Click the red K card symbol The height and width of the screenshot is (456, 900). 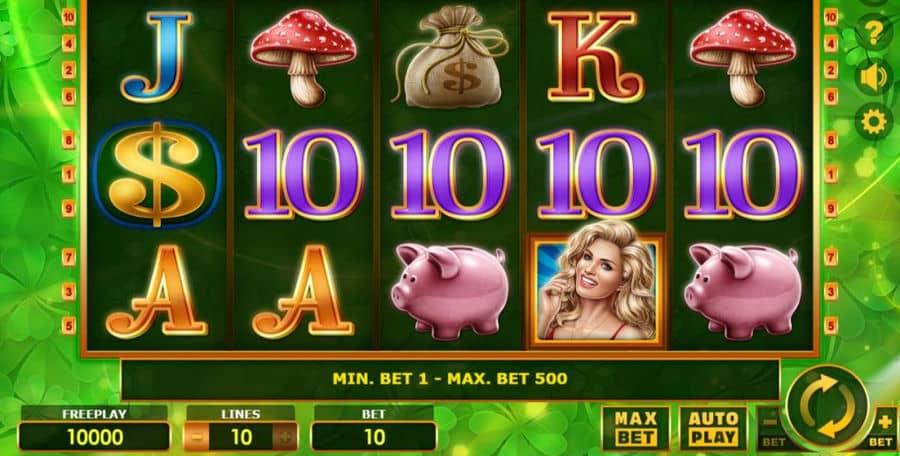(596, 56)
